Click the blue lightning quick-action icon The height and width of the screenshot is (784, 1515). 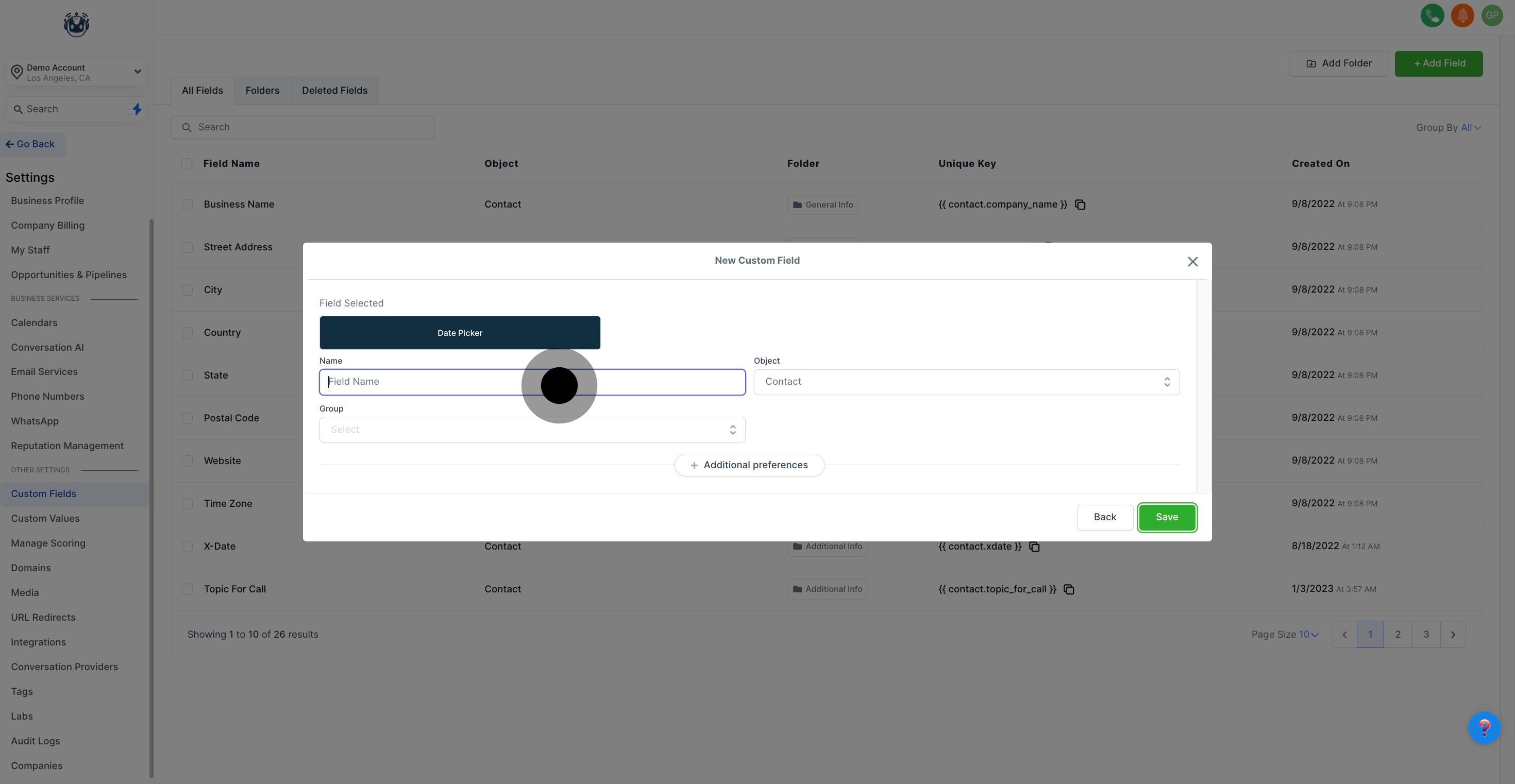coord(137,109)
